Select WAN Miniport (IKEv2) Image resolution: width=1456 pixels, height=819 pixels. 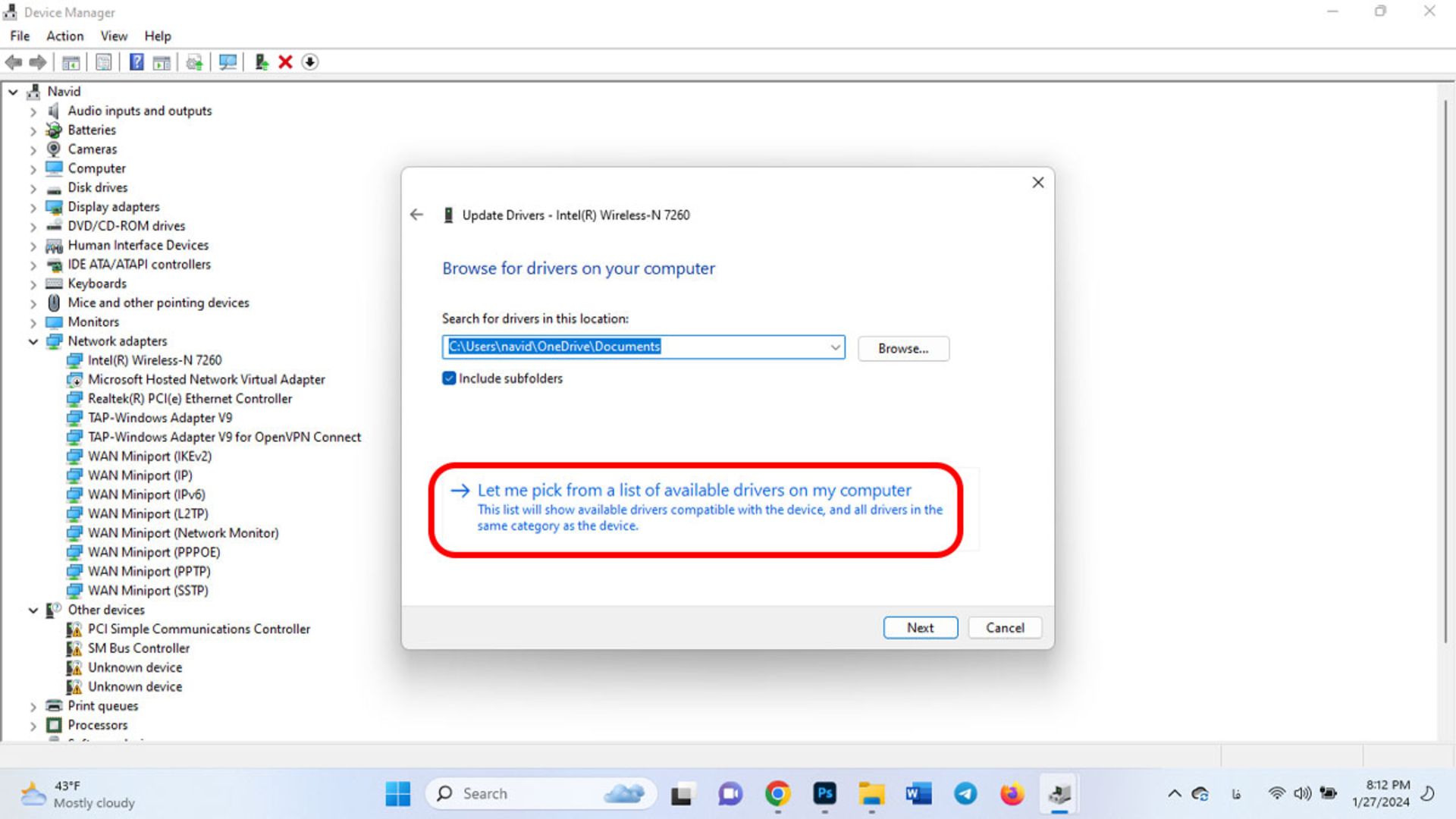(149, 457)
